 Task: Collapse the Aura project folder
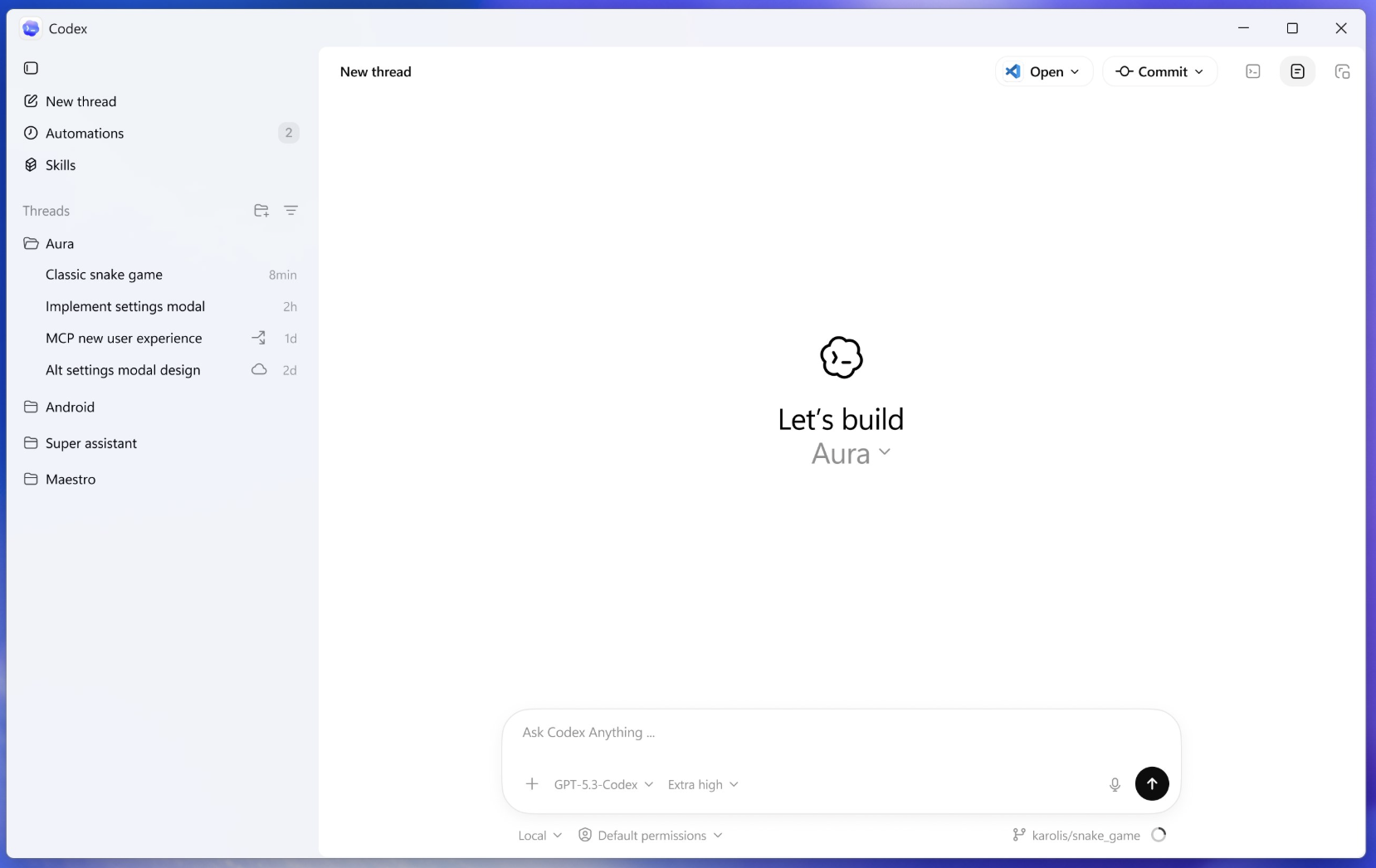coord(60,244)
